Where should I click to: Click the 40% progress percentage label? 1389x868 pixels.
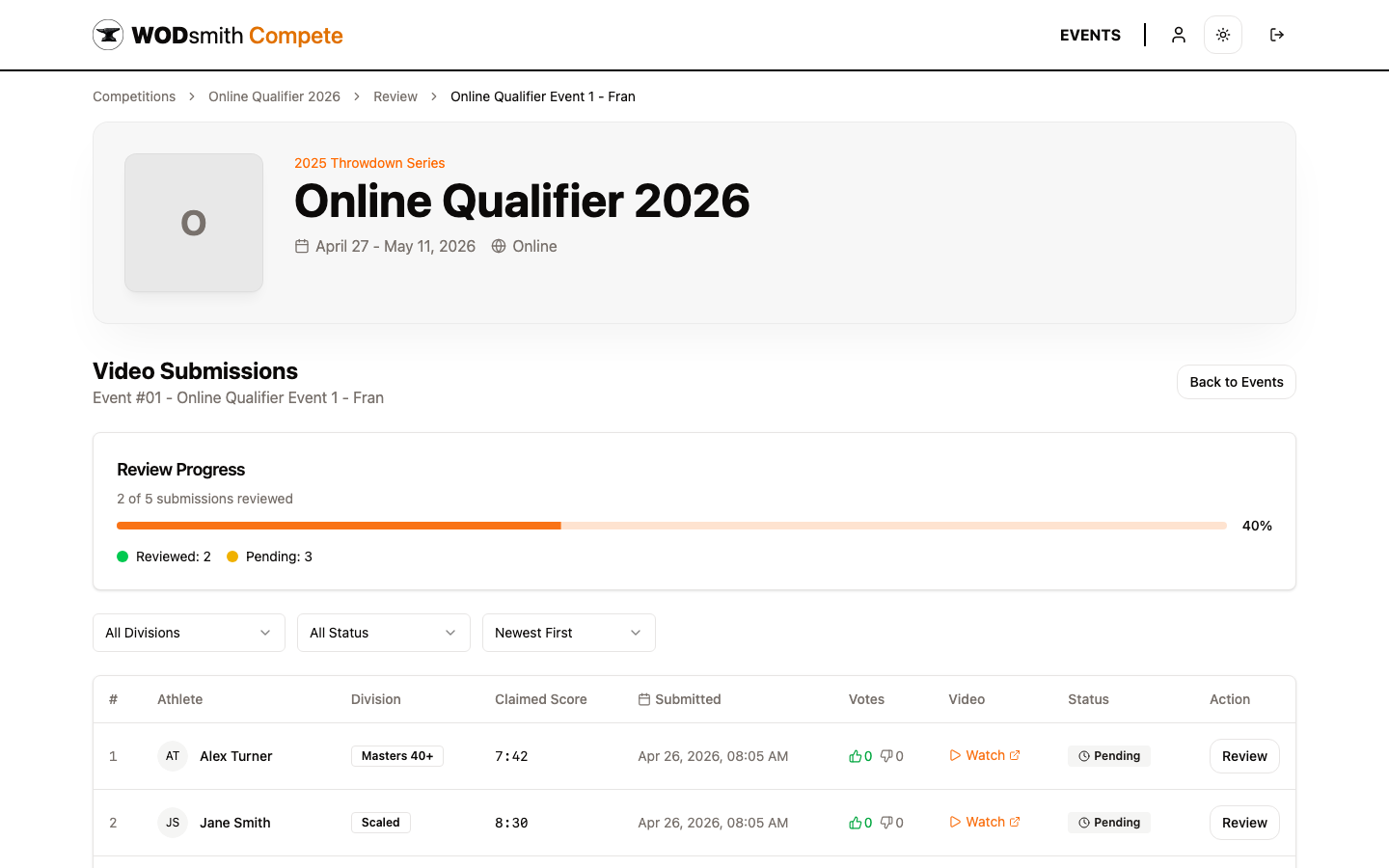pos(1257,526)
